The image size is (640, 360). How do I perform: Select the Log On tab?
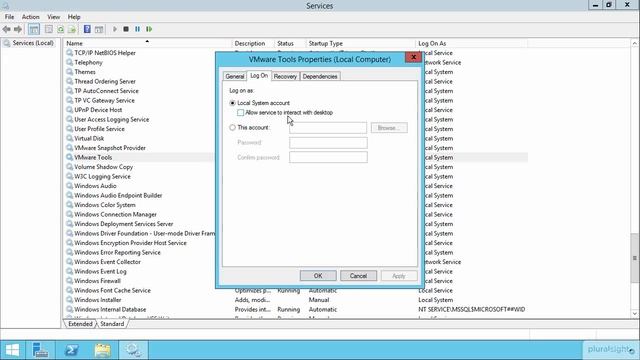click(x=259, y=76)
